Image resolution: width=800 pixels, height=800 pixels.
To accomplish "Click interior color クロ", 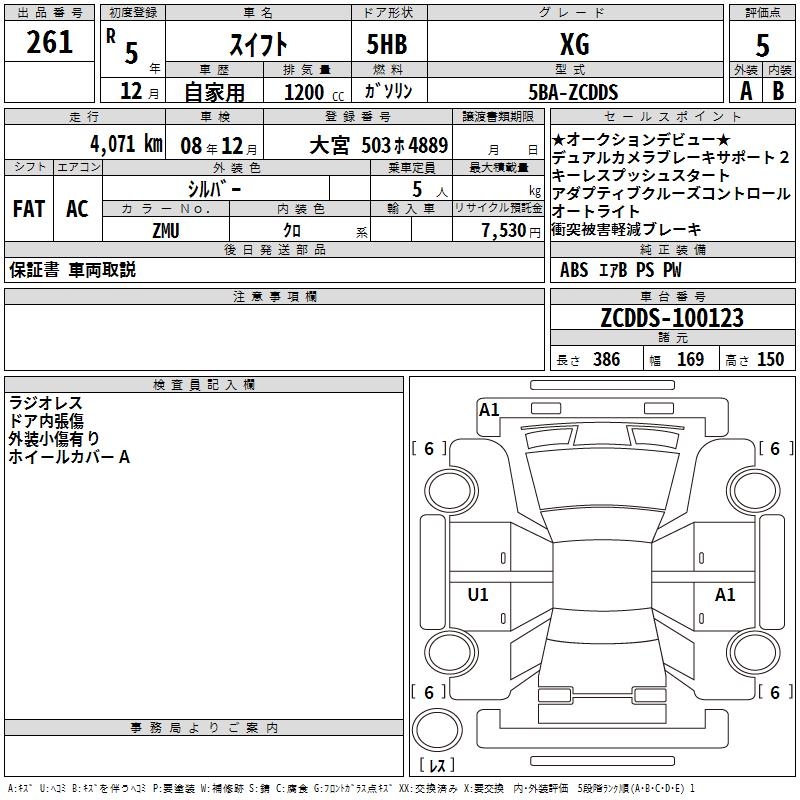I will coord(292,231).
